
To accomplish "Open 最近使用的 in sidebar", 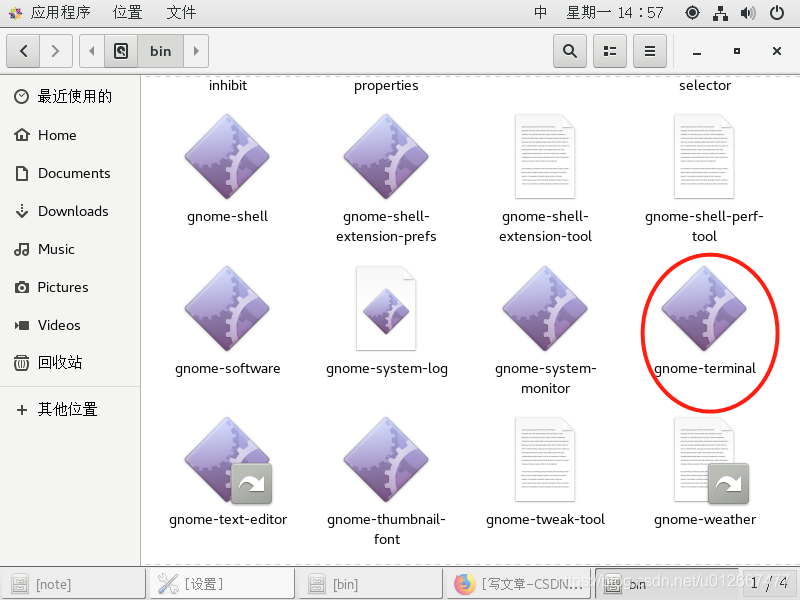I will 70,96.
